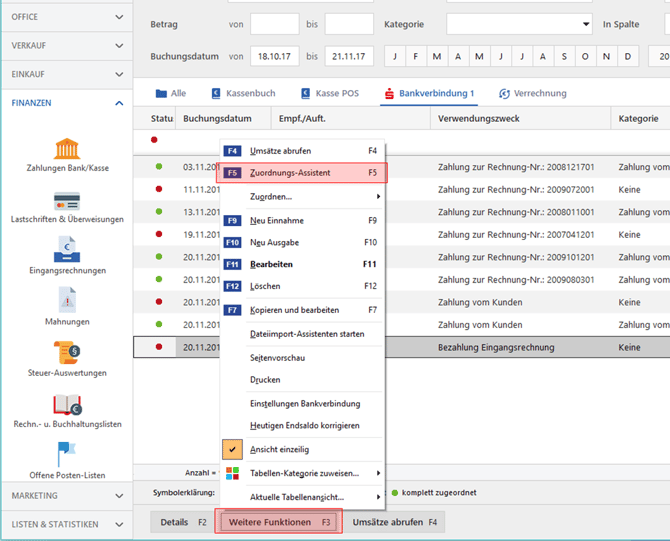The image size is (670, 541).
Task: Click Rechn.- u. Buchhaltungslisten icon
Action: pos(67,404)
